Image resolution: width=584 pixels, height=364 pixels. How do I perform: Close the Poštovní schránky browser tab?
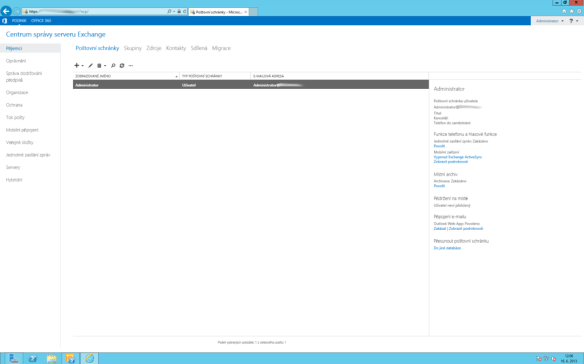tap(245, 12)
